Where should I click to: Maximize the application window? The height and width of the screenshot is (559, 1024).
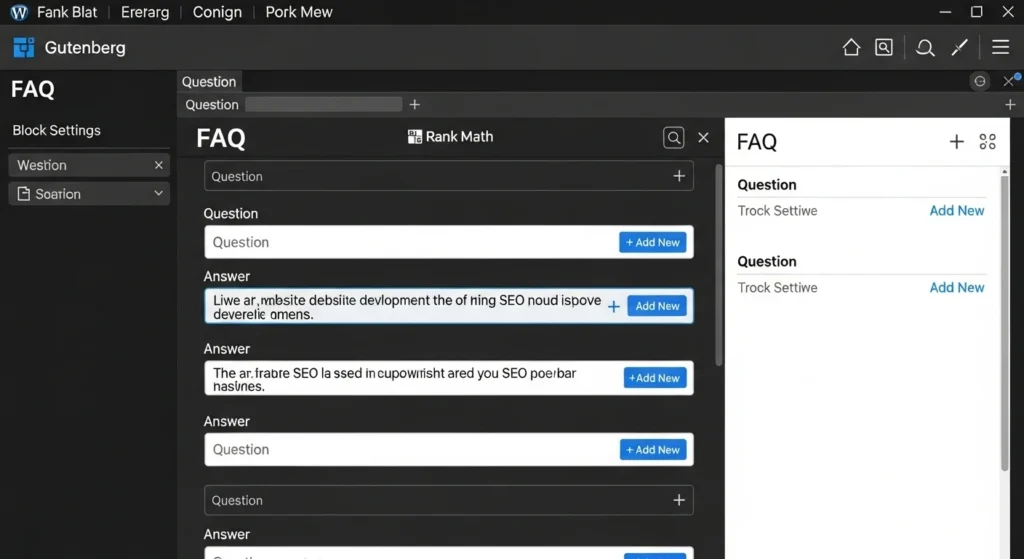(976, 12)
